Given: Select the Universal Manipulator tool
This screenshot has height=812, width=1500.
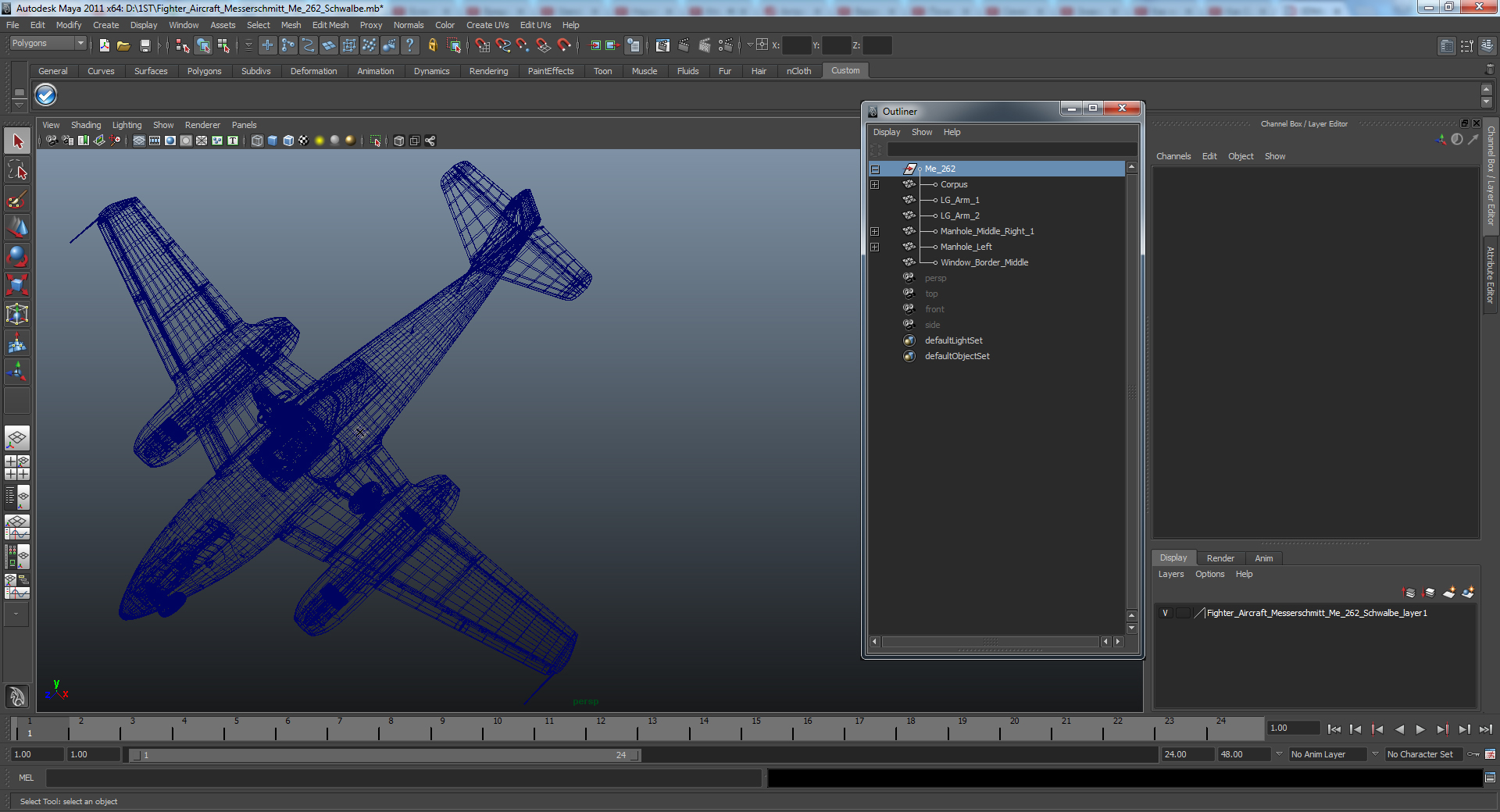Looking at the screenshot, I should coord(17,314).
